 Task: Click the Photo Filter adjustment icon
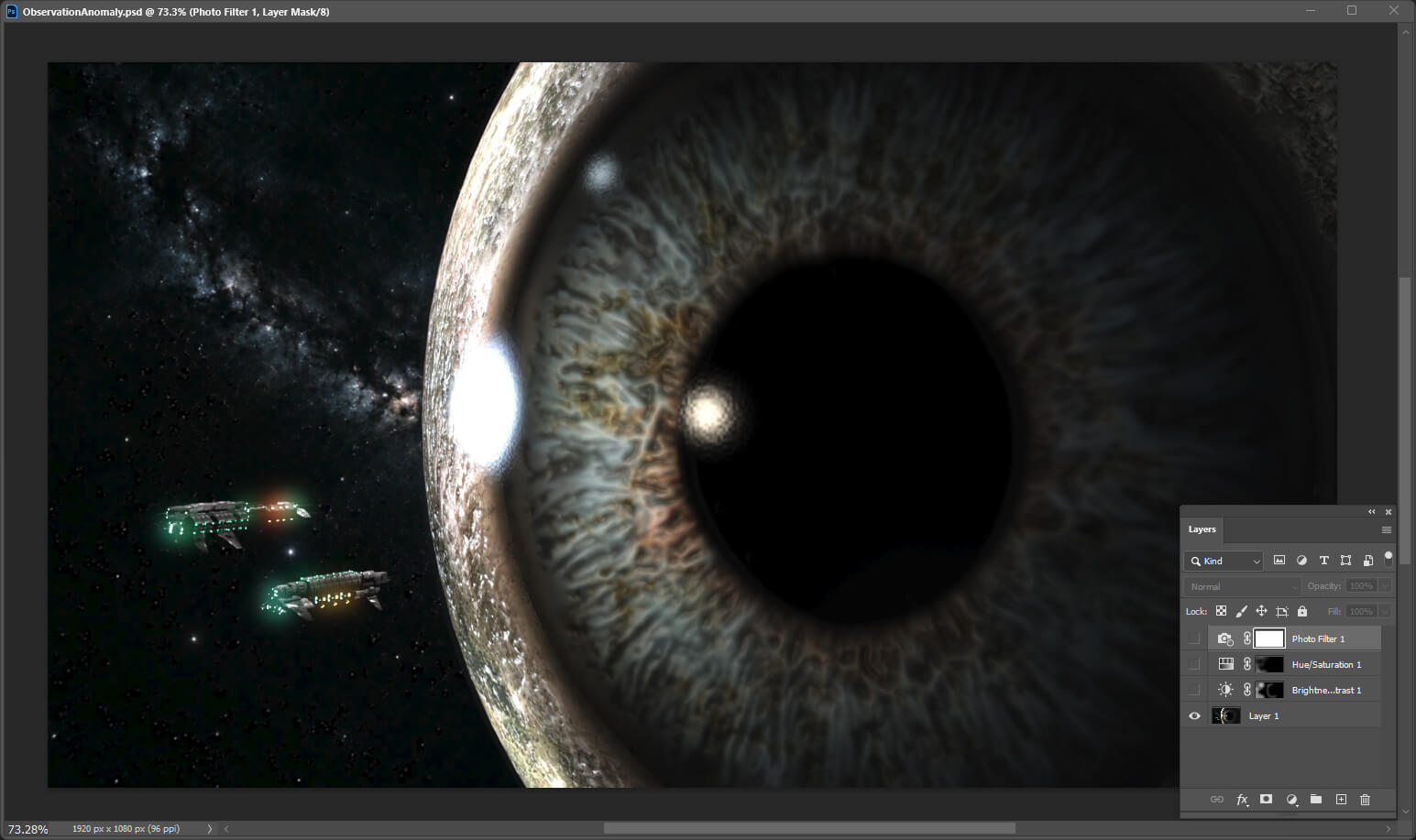pyautogui.click(x=1225, y=638)
